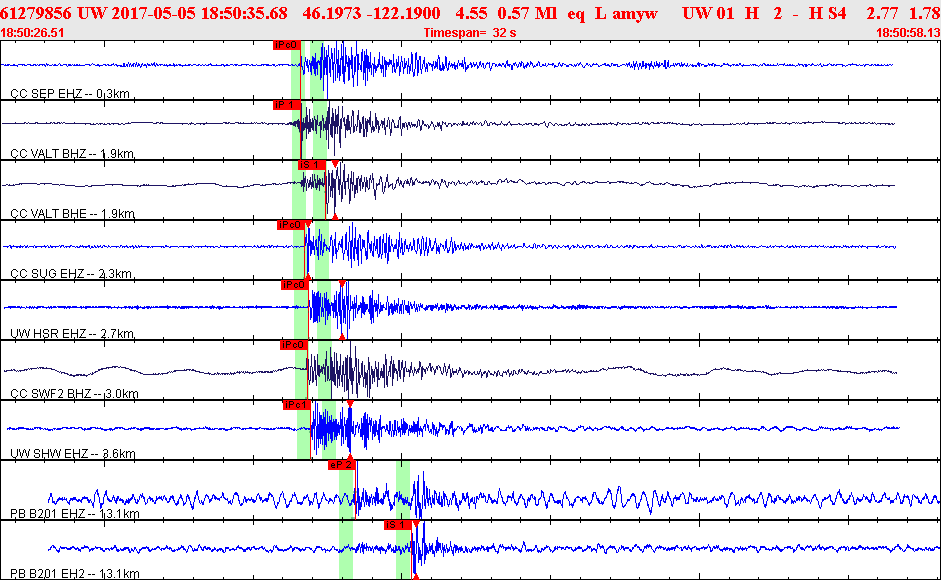Click the PB B201 EHZ waveform trace
941x580 pixels.
pyautogui.click(x=494, y=498)
